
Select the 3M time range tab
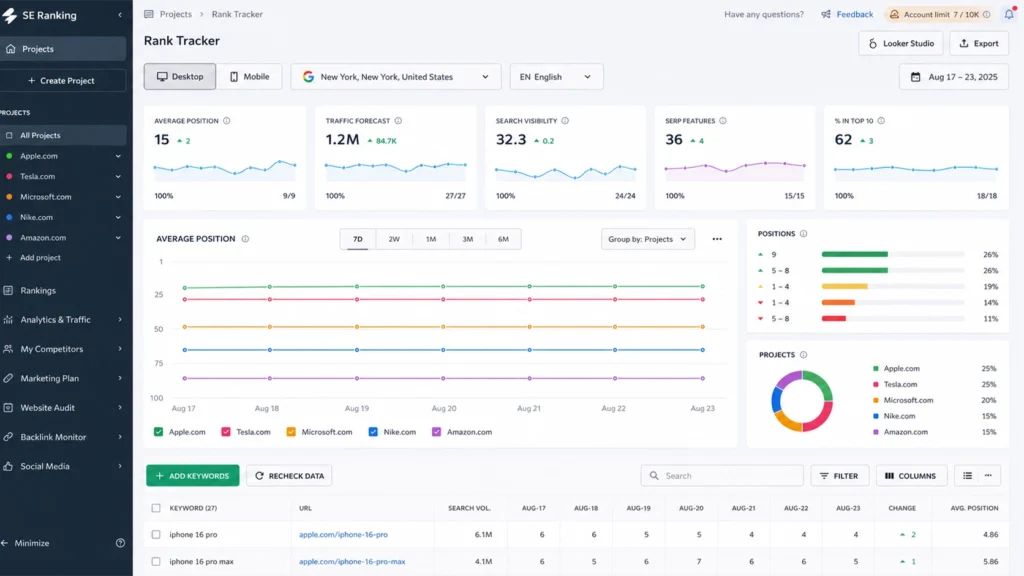pyautogui.click(x=468, y=239)
